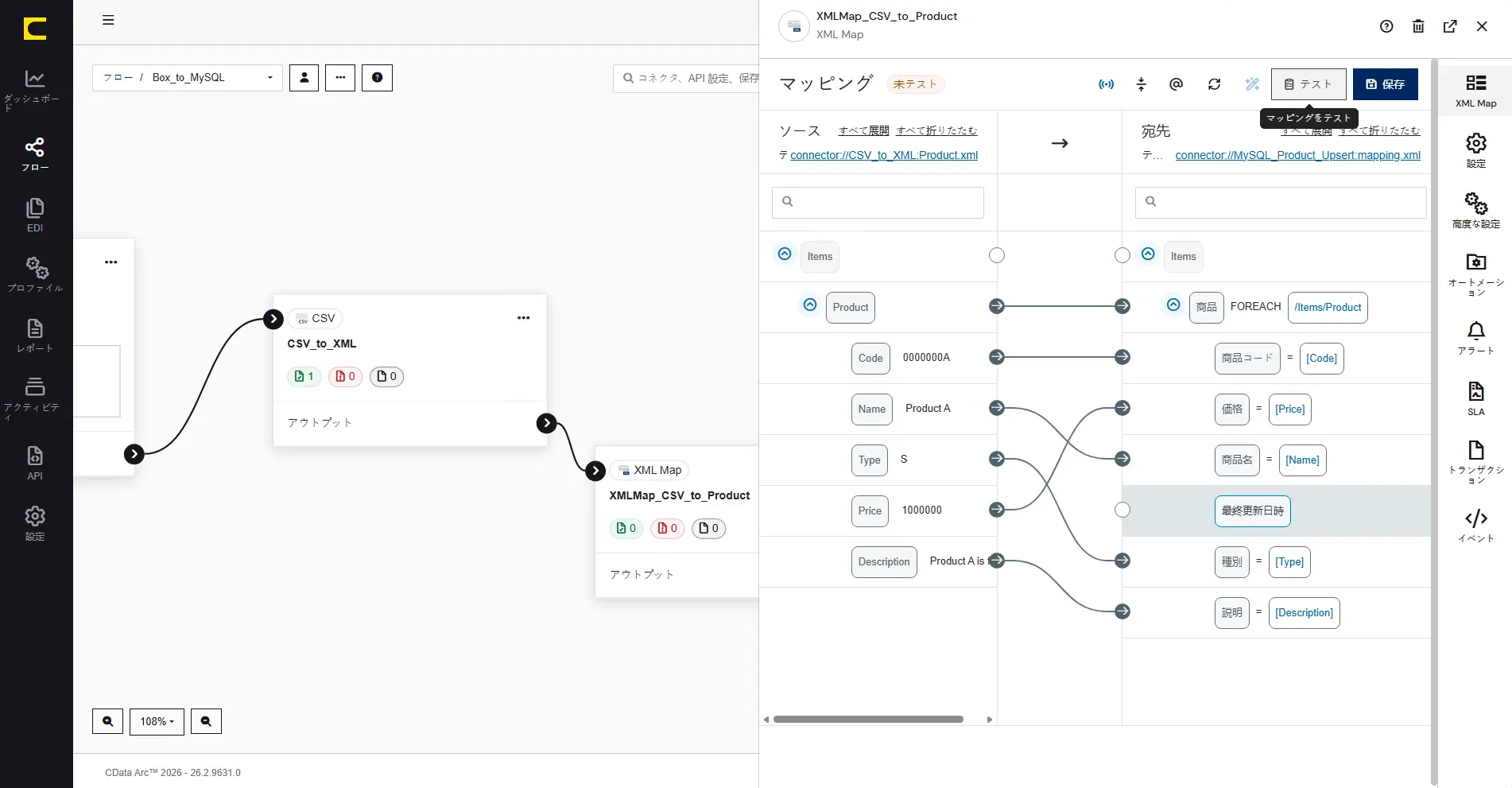Close the XMLMap_CSV_to_Product panel
The width and height of the screenshot is (1512, 788).
tap(1482, 26)
